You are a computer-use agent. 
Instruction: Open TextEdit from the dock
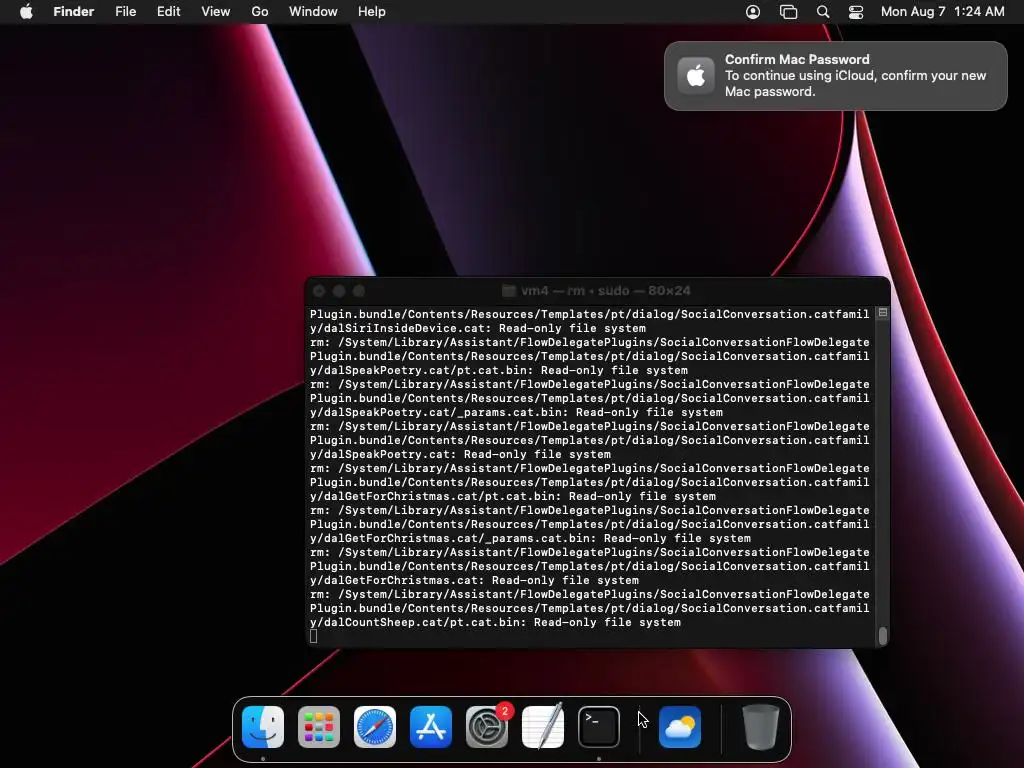[x=543, y=726]
